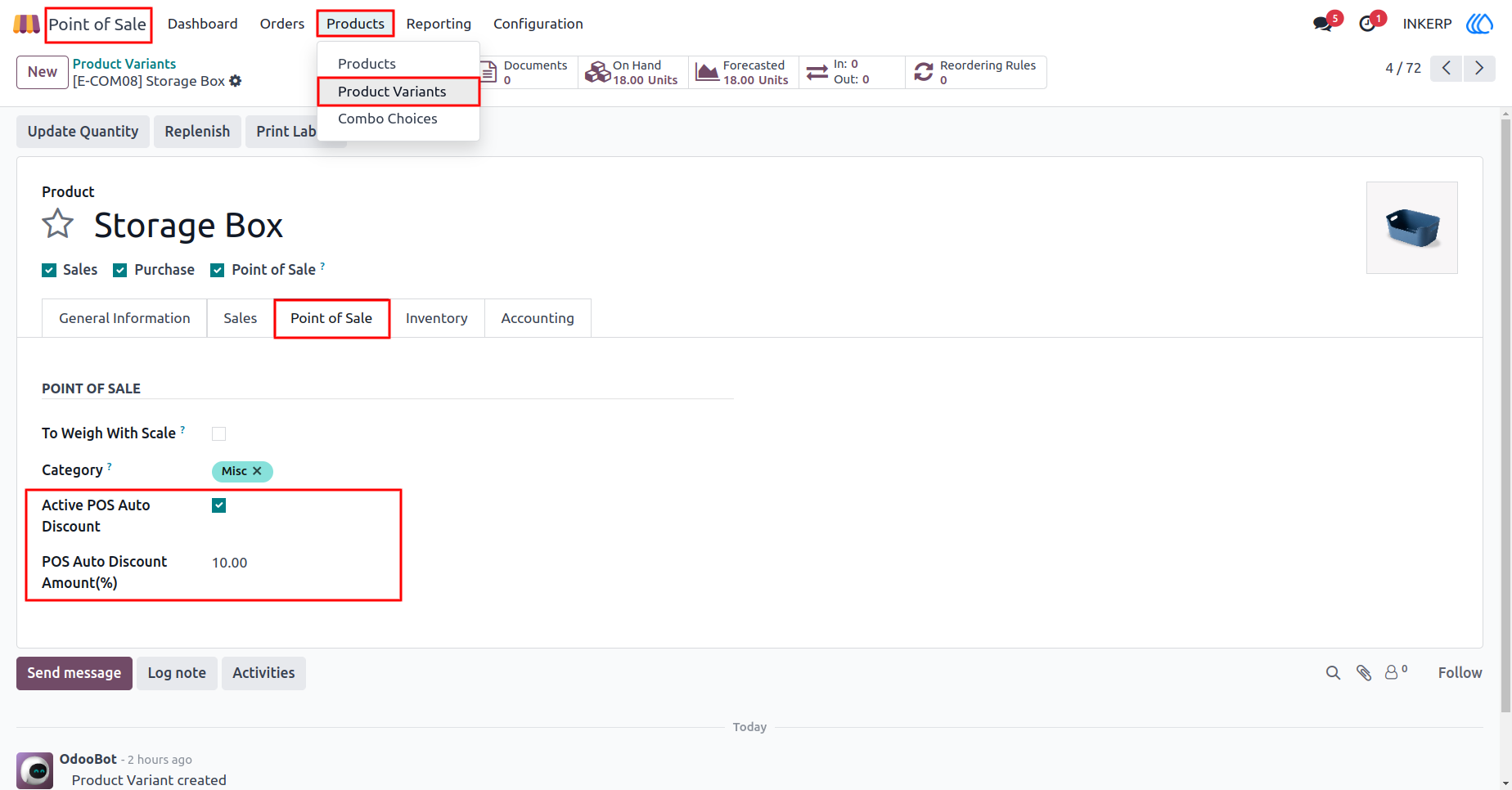This screenshot has width=1512, height=790.
Task: Click the Follow button
Action: pos(1460,673)
